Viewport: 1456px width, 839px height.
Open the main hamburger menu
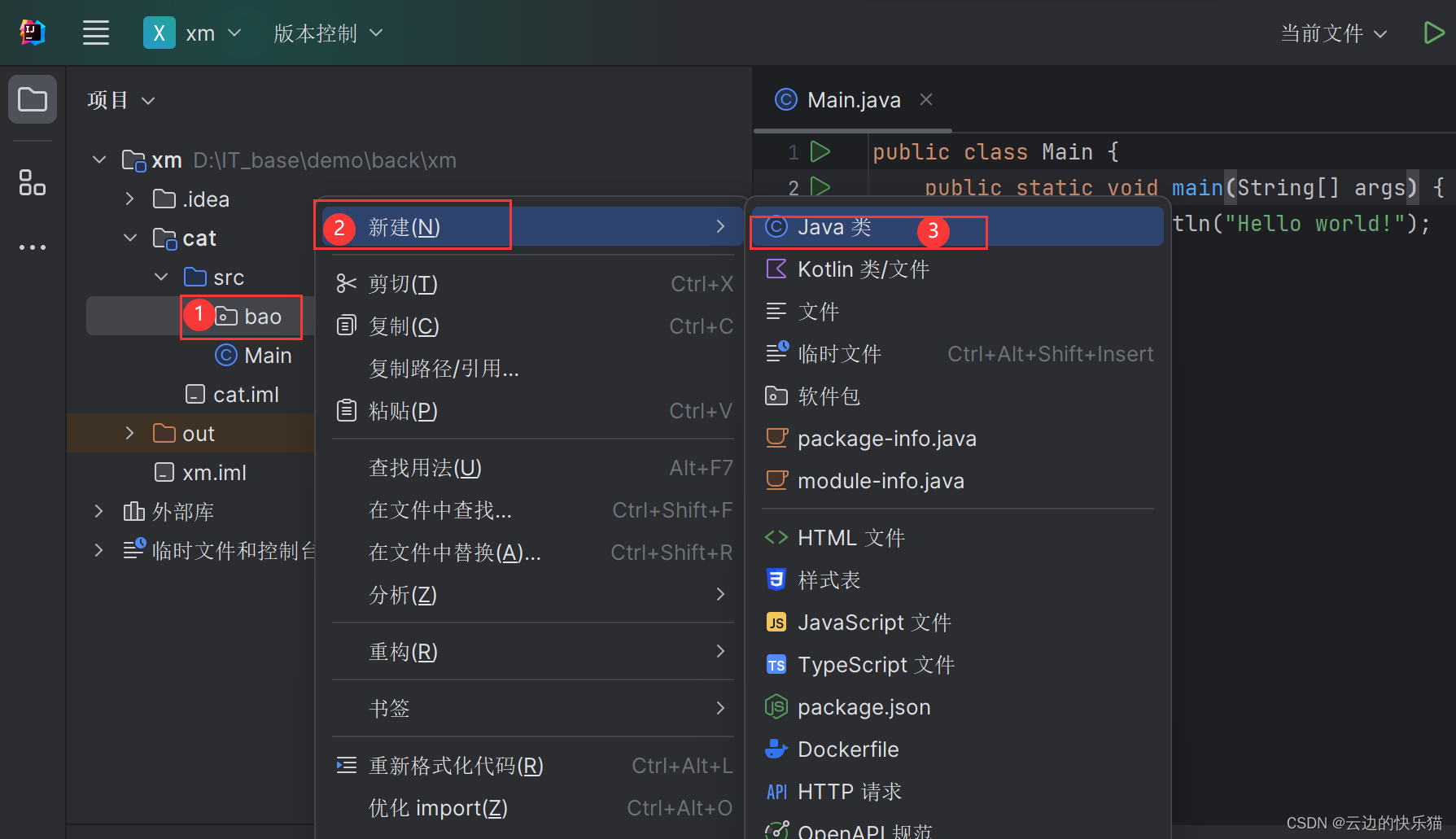tap(96, 33)
